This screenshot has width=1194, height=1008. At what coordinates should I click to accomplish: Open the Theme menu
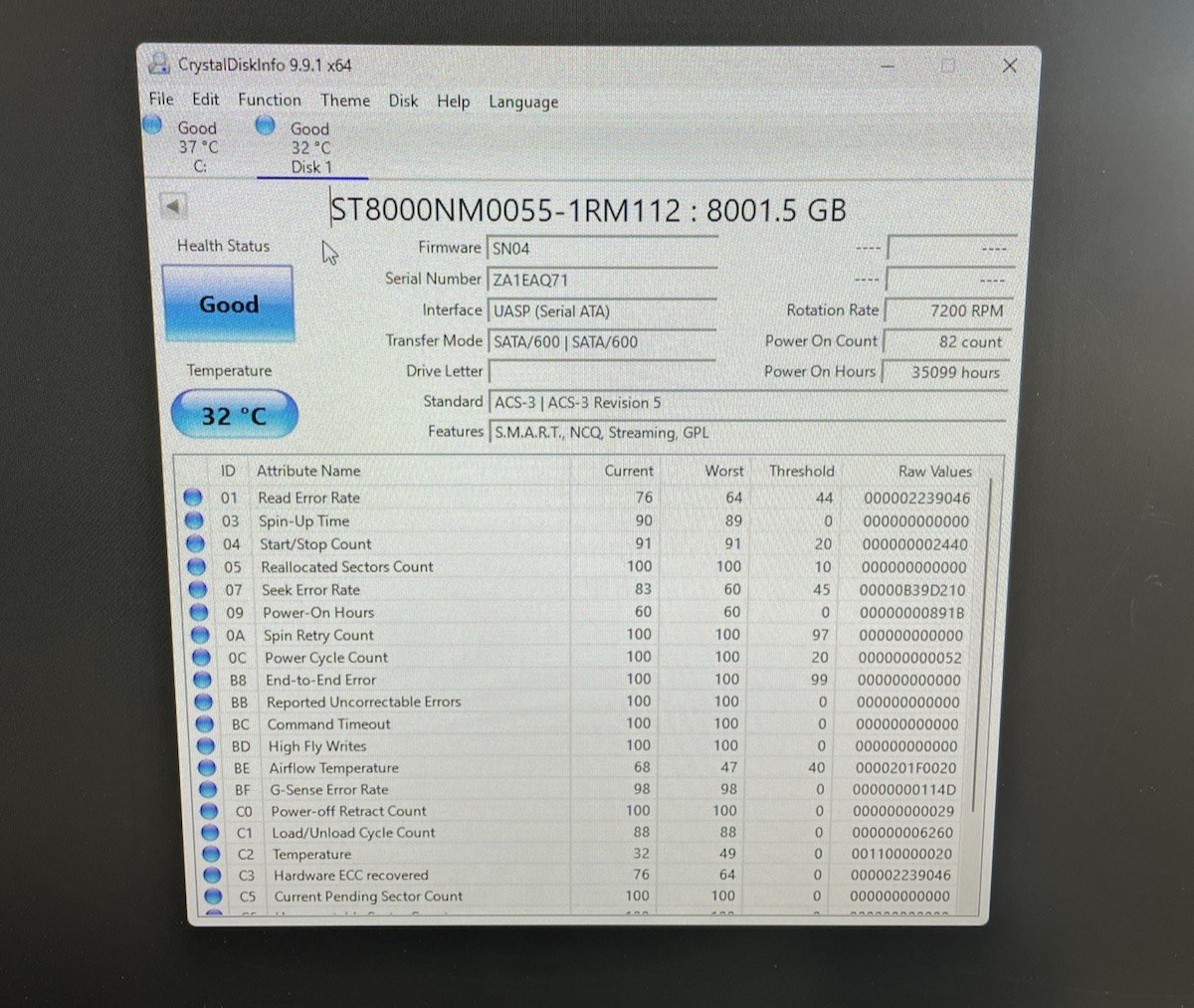345,101
